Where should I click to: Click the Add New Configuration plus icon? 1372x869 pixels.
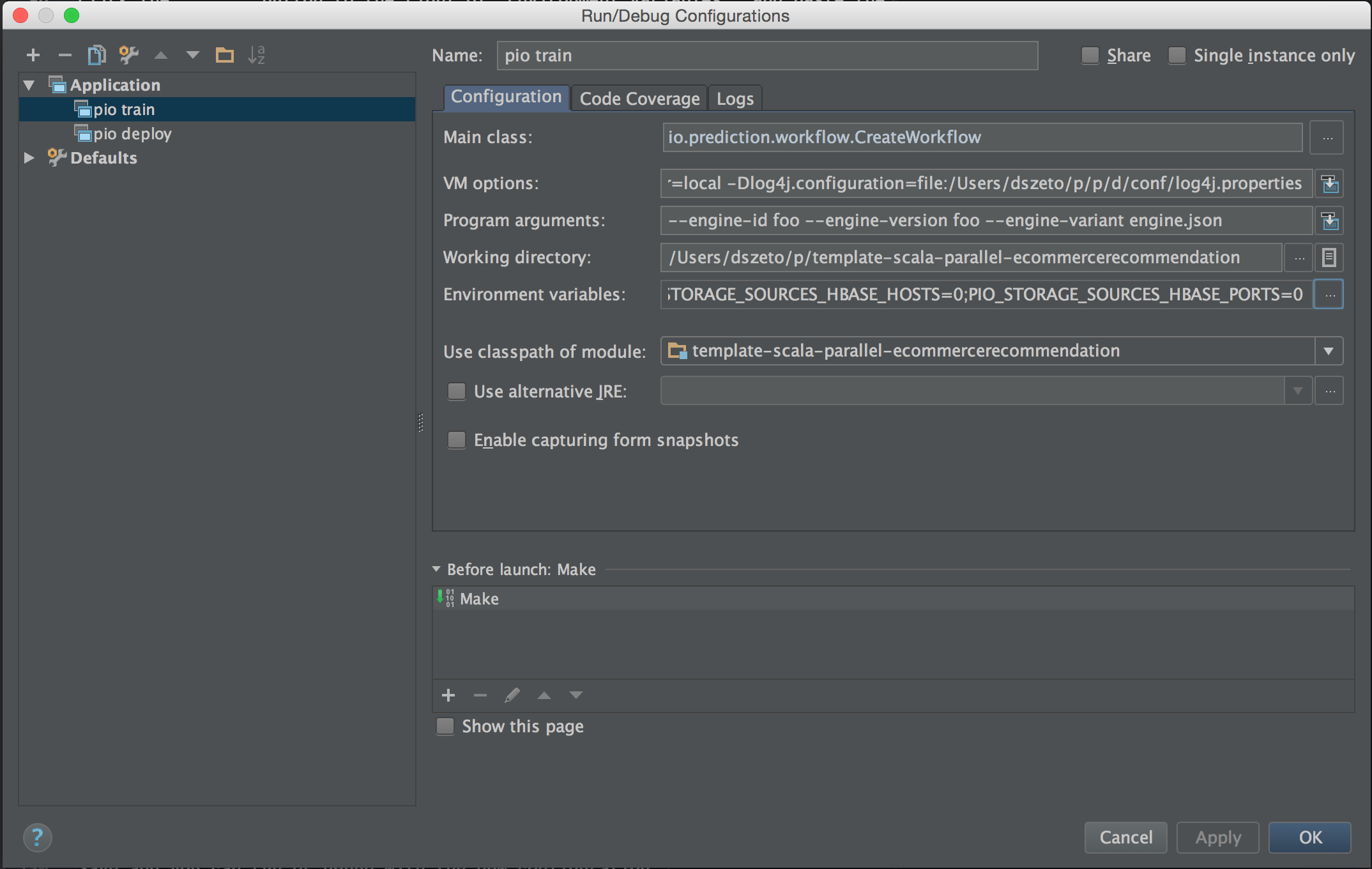33,56
